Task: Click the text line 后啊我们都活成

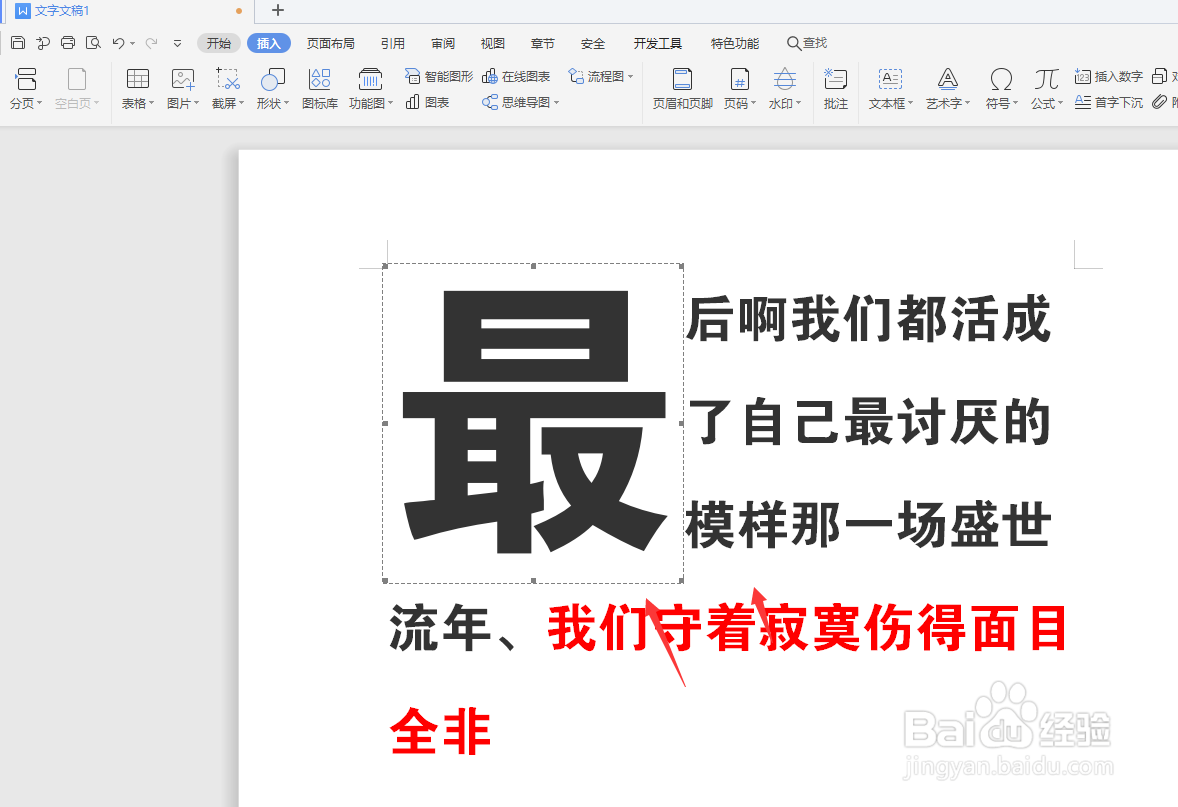Action: pyautogui.click(x=868, y=319)
